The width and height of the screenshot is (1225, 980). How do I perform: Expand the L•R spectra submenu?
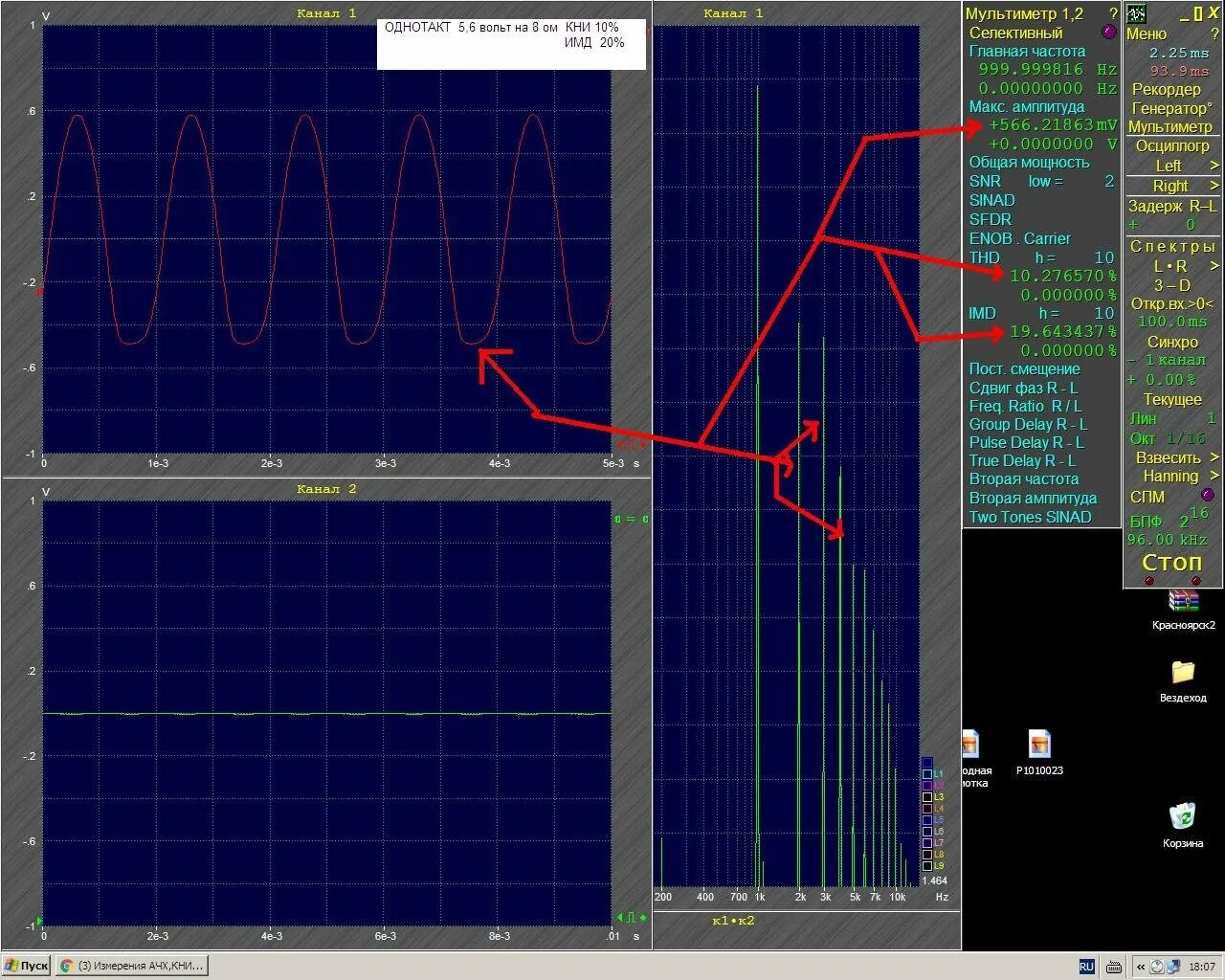(1214, 266)
